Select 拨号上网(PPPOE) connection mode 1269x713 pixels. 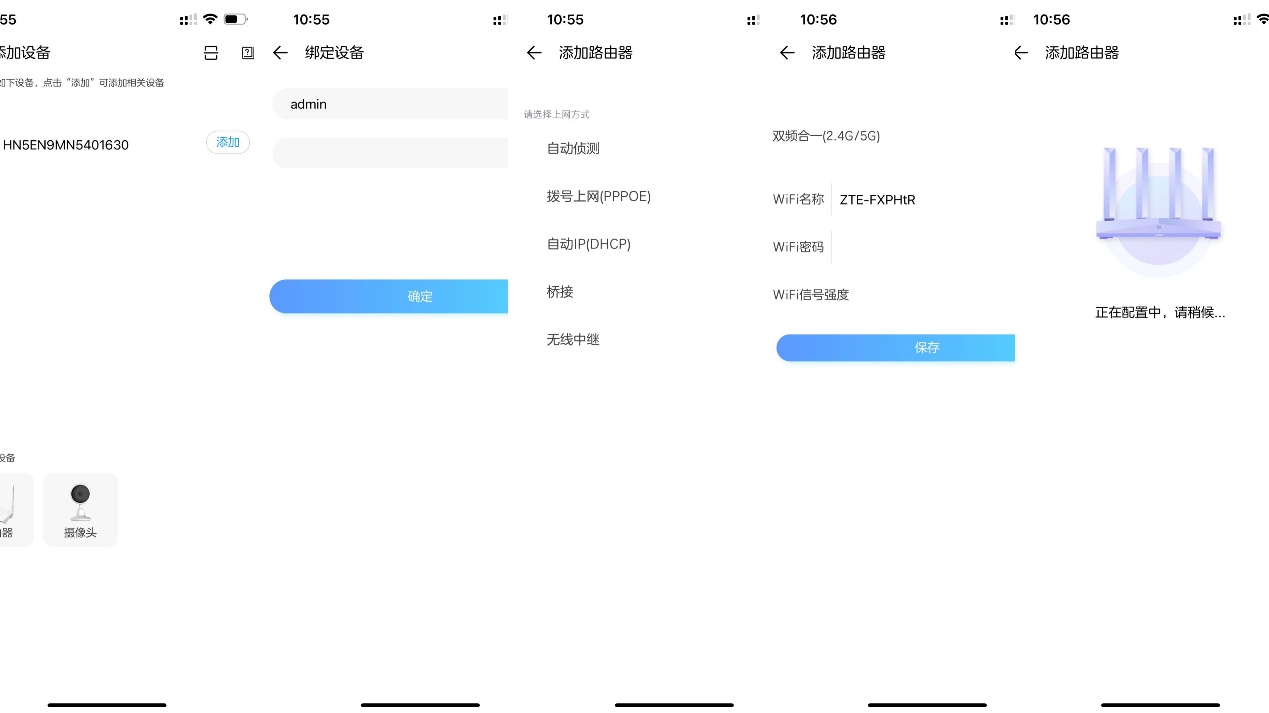pos(598,196)
